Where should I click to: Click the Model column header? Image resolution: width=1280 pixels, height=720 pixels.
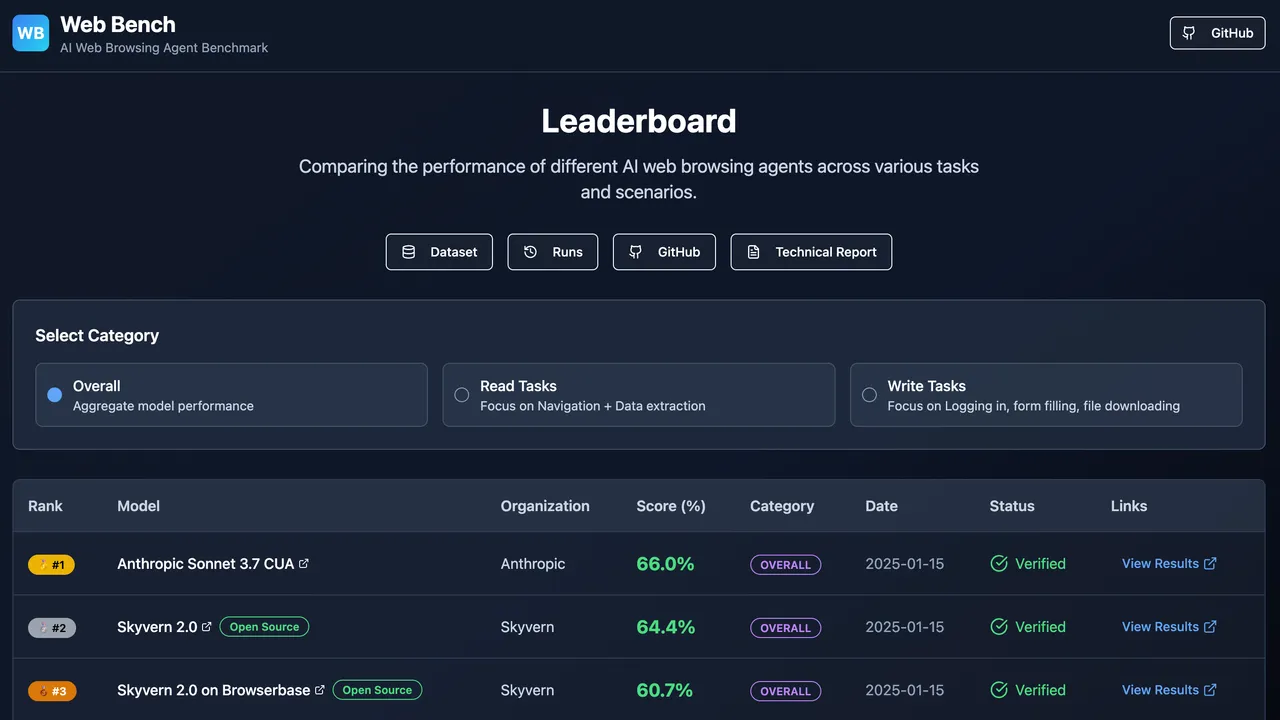[x=138, y=506]
